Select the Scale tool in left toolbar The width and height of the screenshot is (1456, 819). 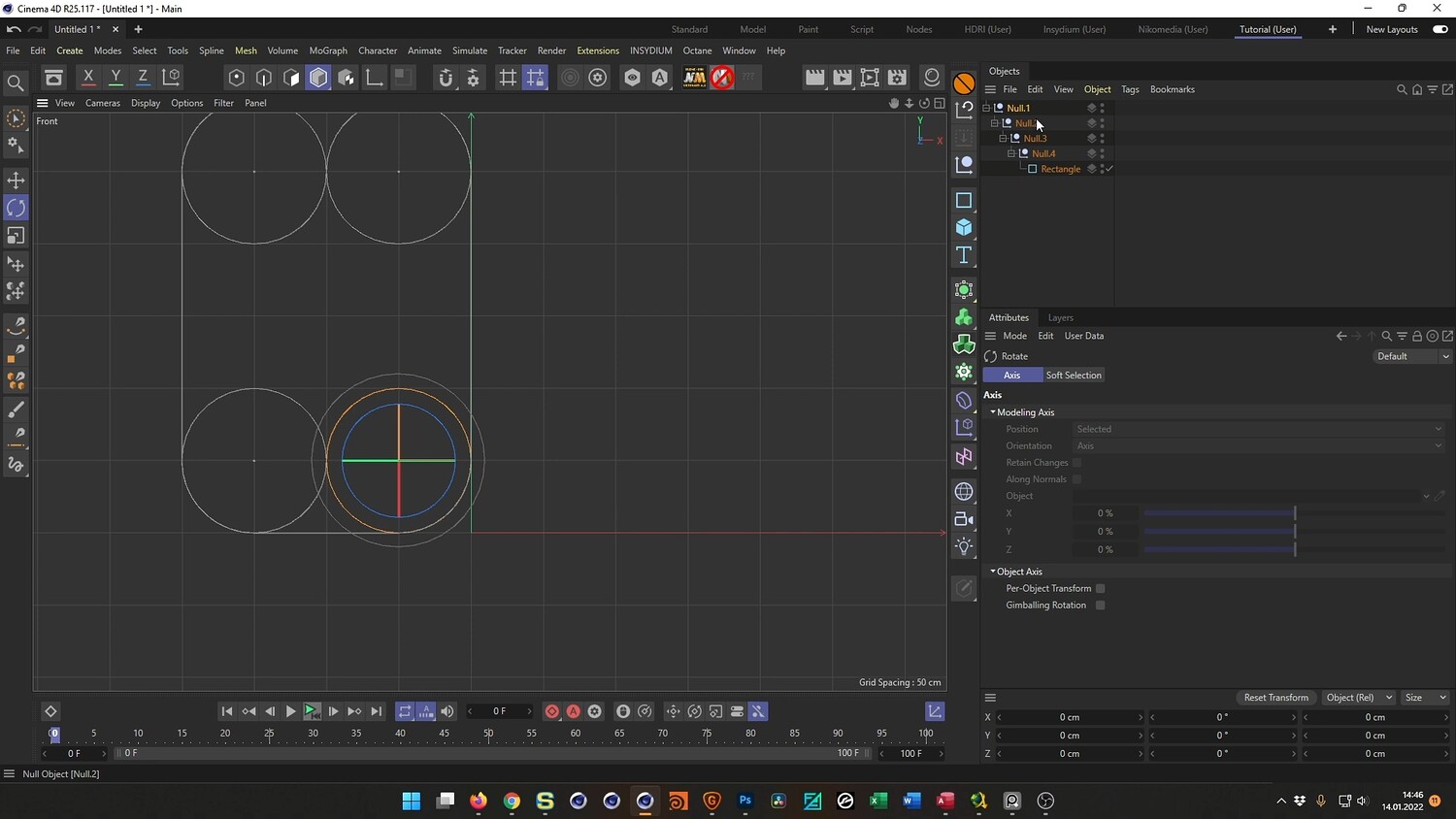tap(16, 236)
